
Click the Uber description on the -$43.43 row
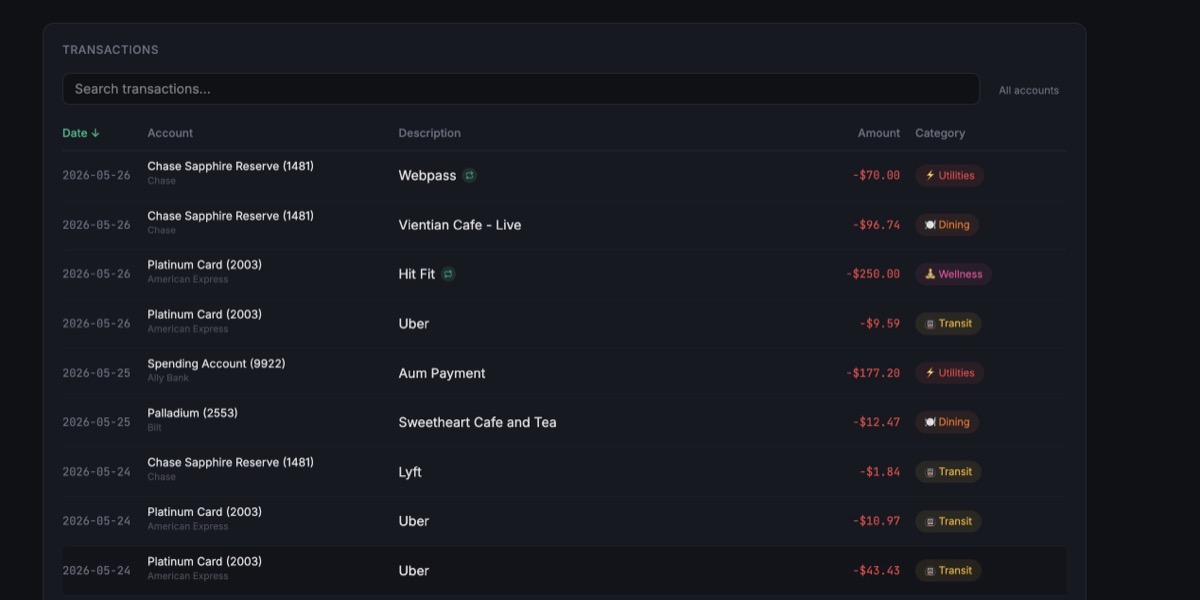[413, 571]
